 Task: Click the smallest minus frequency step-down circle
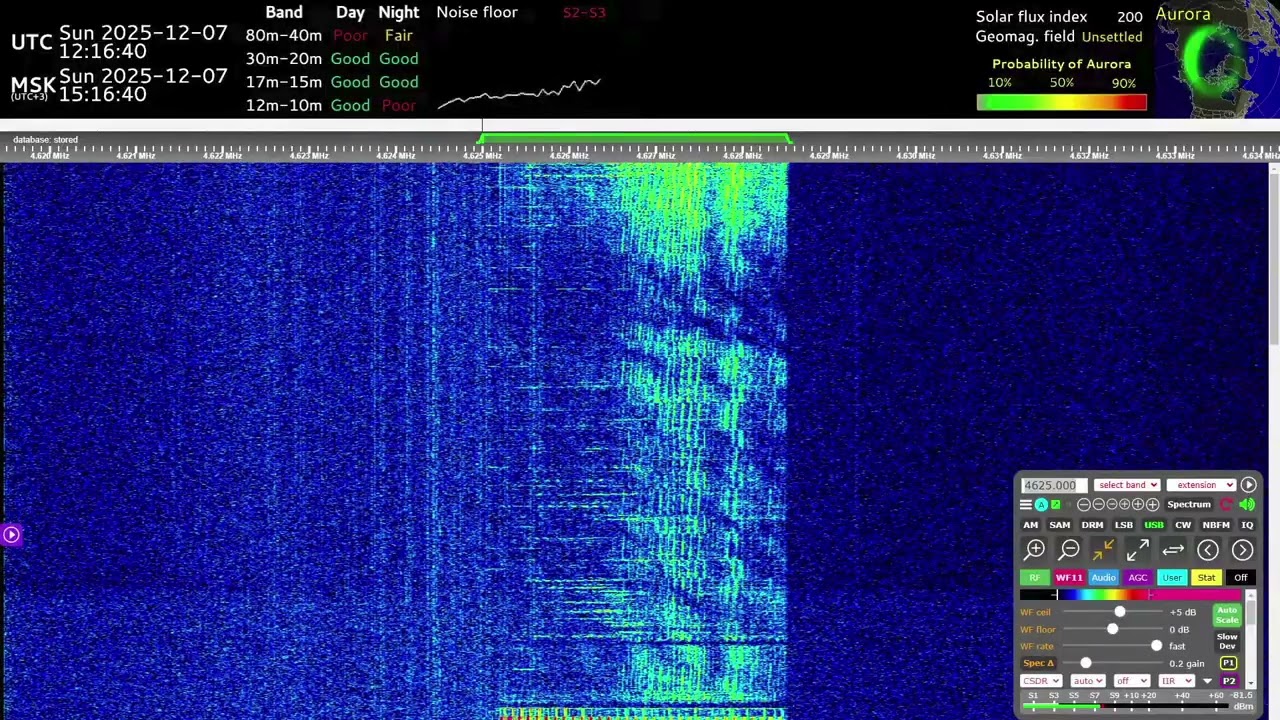[1112, 504]
